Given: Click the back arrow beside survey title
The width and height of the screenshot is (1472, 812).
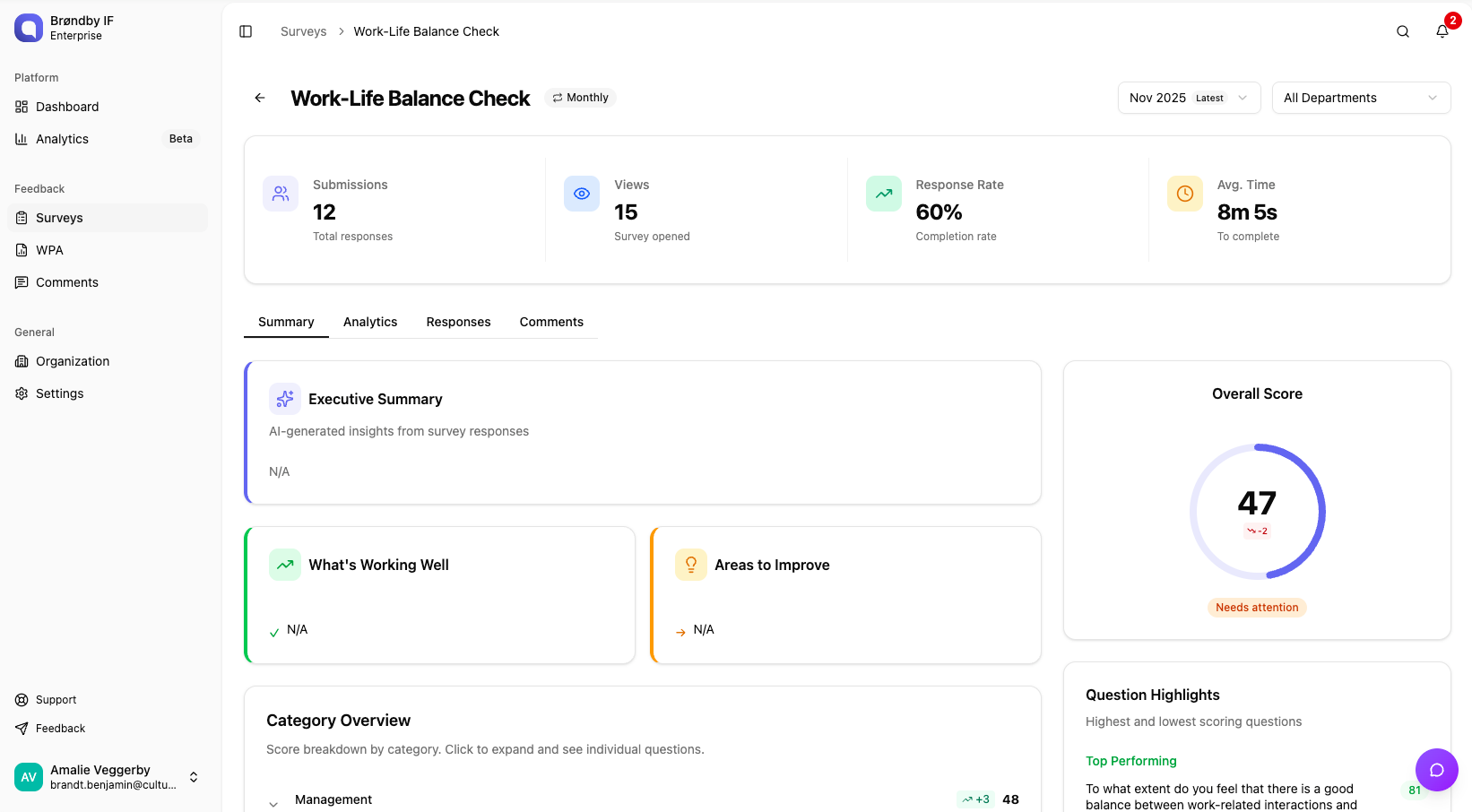Looking at the screenshot, I should (x=260, y=98).
